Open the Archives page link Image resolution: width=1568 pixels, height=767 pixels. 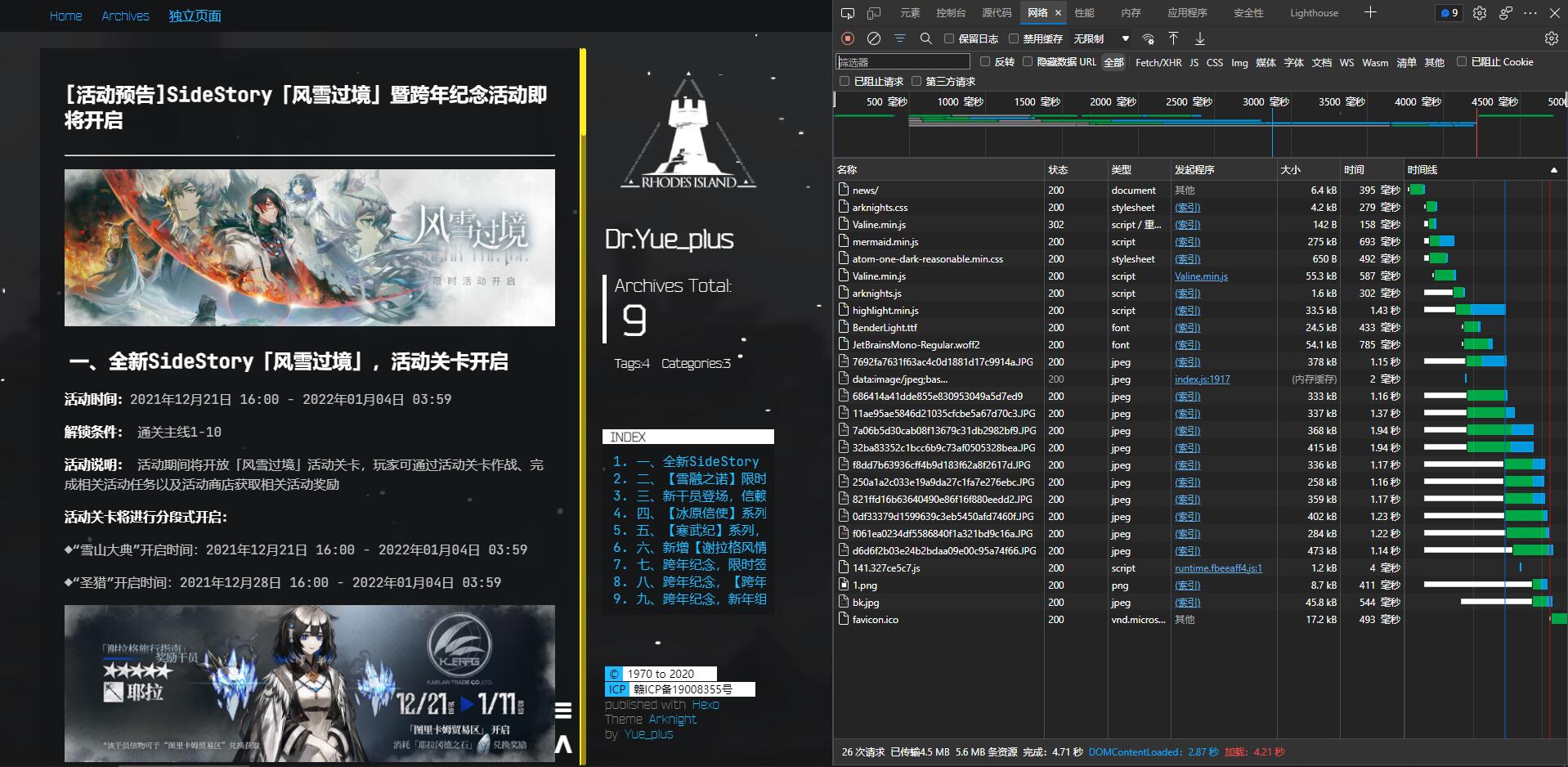[125, 16]
